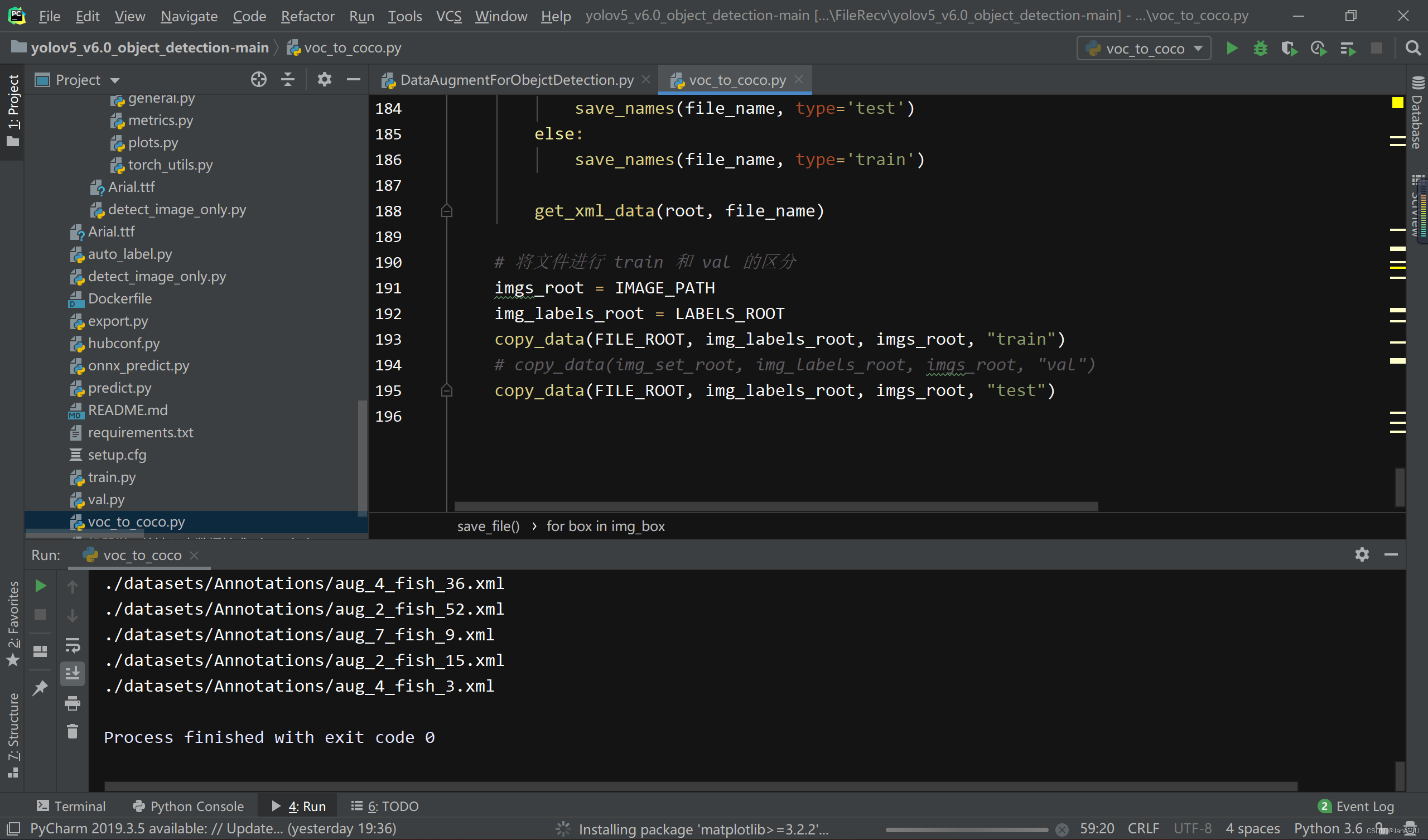The width and height of the screenshot is (1428, 840).
Task: Clear all console output with trash icon
Action: click(x=73, y=732)
